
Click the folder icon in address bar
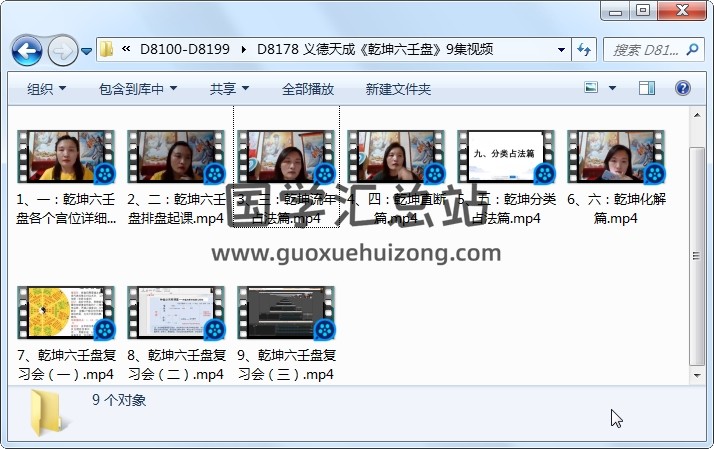(x=107, y=49)
